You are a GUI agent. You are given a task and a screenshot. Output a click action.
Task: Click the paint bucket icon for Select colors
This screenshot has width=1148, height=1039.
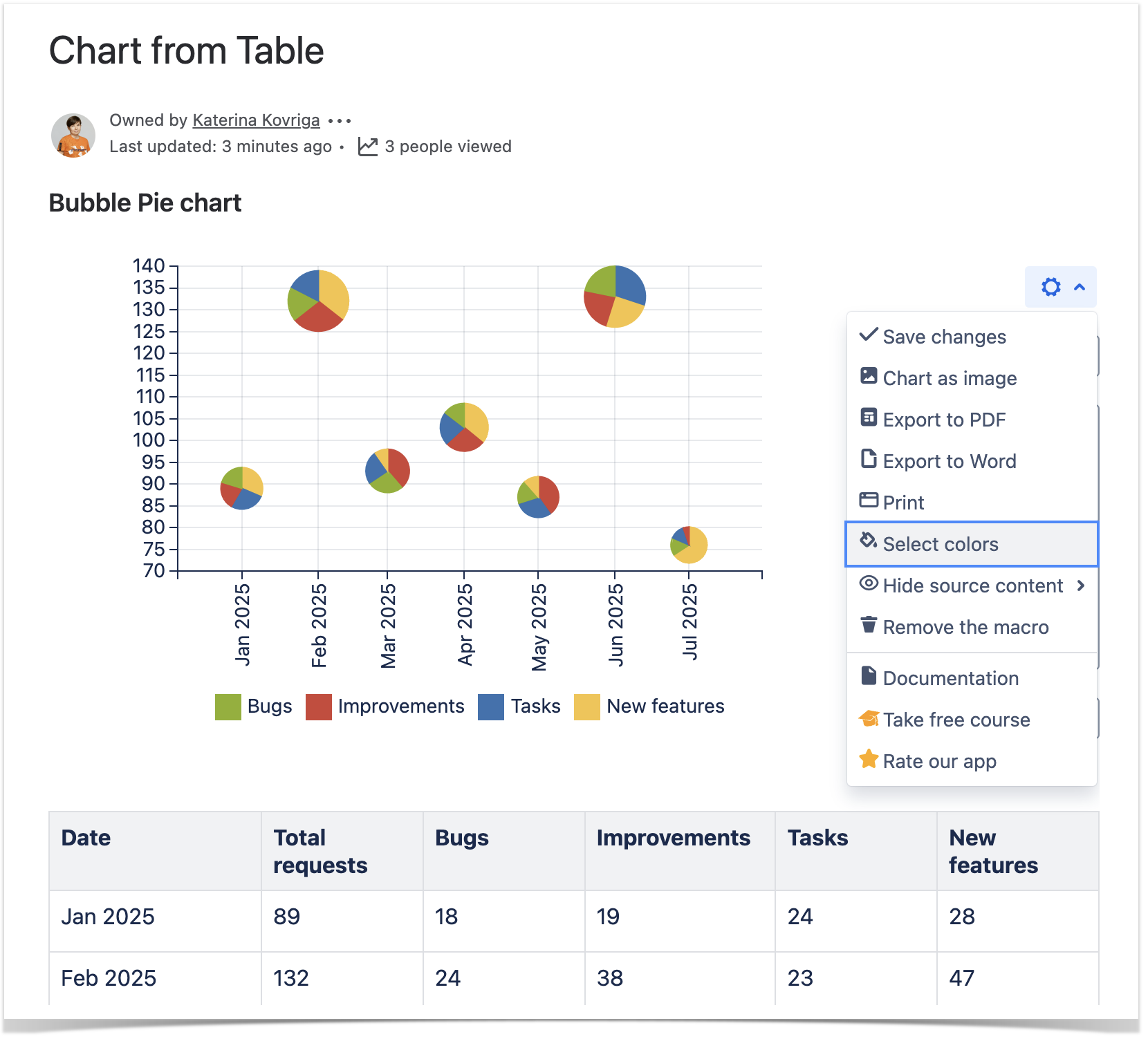(868, 541)
